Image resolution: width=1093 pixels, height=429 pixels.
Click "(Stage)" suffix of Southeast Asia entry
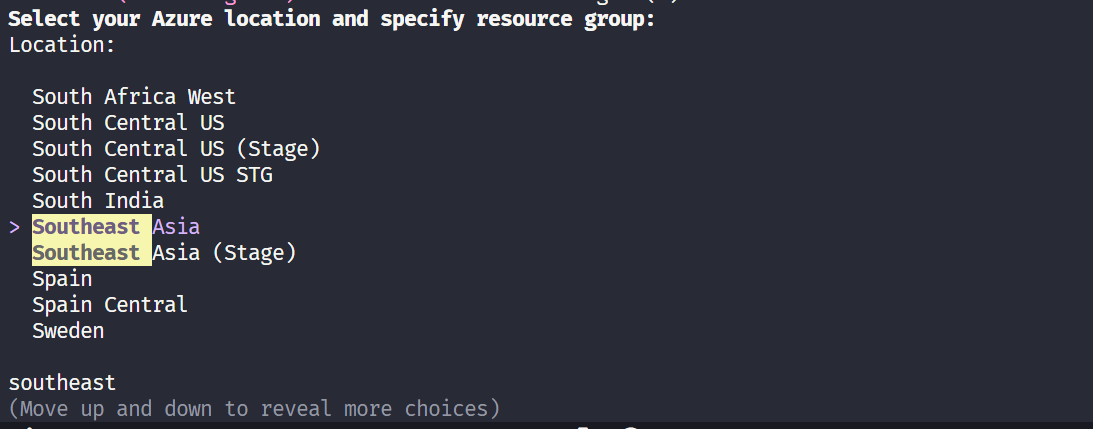(x=253, y=253)
